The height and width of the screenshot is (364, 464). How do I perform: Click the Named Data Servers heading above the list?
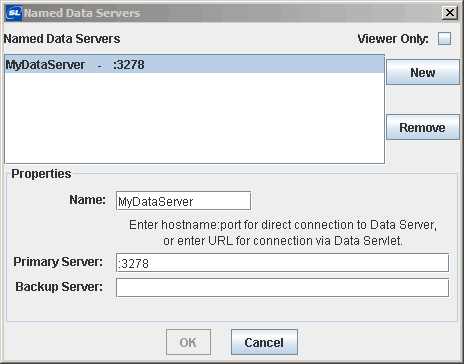[x=62, y=39]
